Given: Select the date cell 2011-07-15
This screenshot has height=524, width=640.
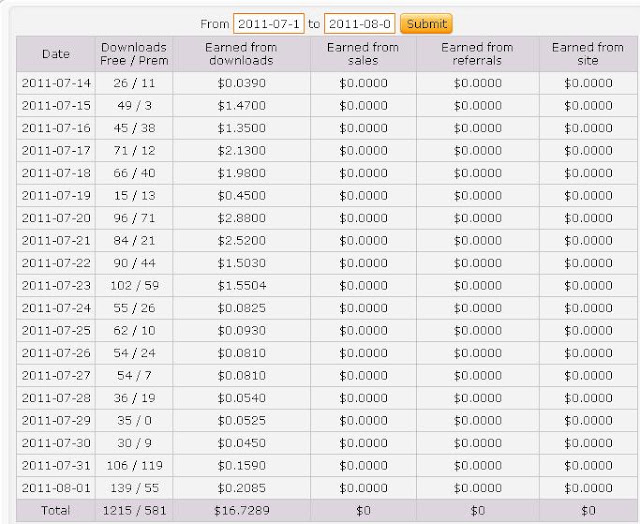Looking at the screenshot, I should [x=56, y=106].
